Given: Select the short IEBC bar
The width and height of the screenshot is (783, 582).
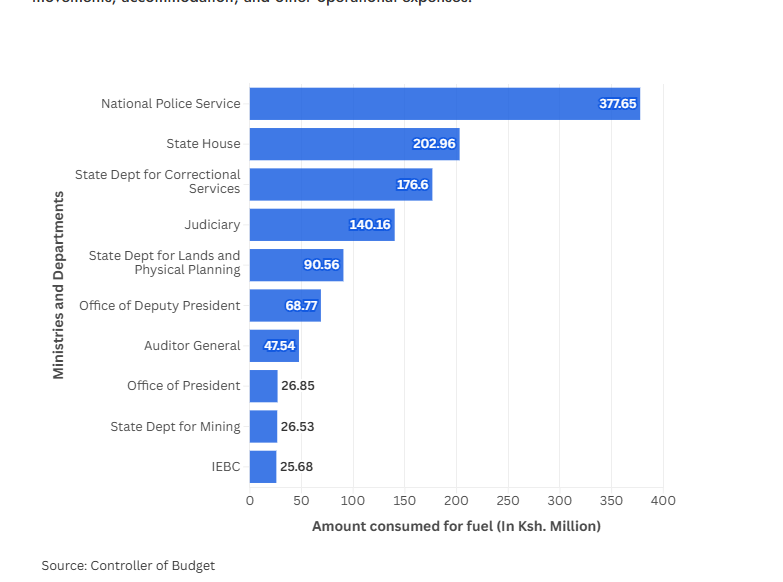Looking at the screenshot, I should point(263,467).
